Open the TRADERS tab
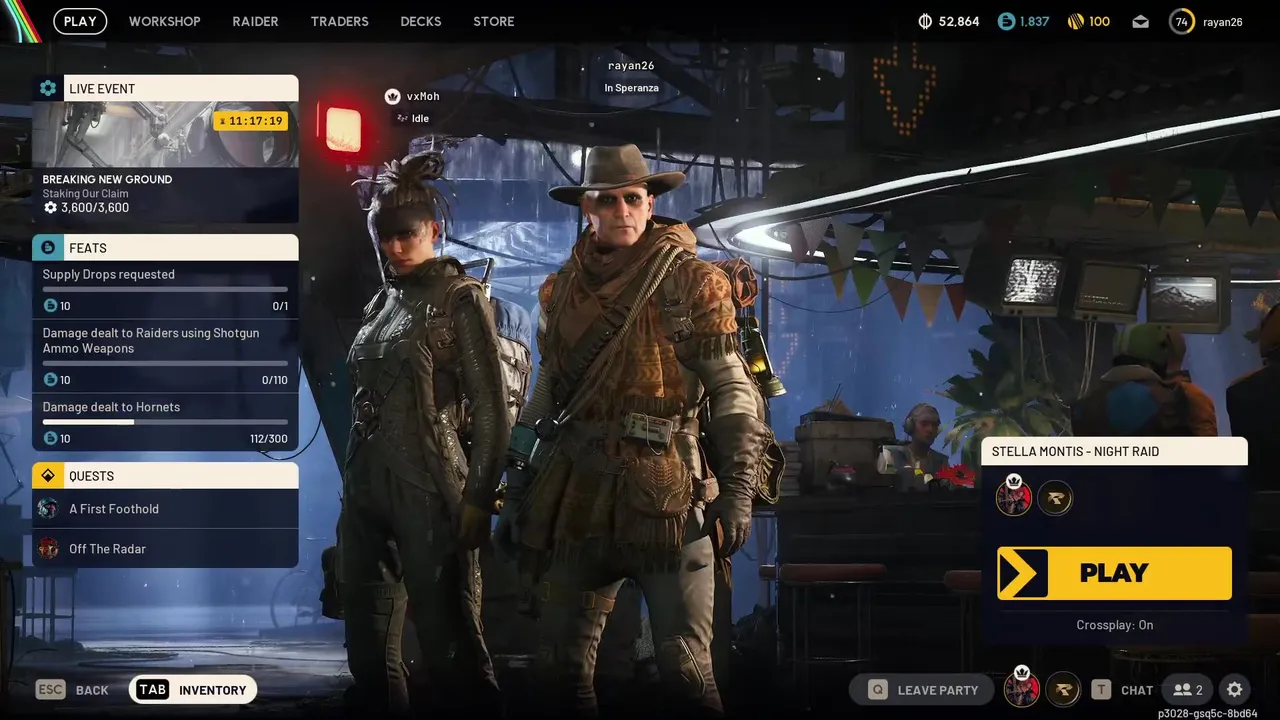The width and height of the screenshot is (1280, 720). pyautogui.click(x=339, y=21)
